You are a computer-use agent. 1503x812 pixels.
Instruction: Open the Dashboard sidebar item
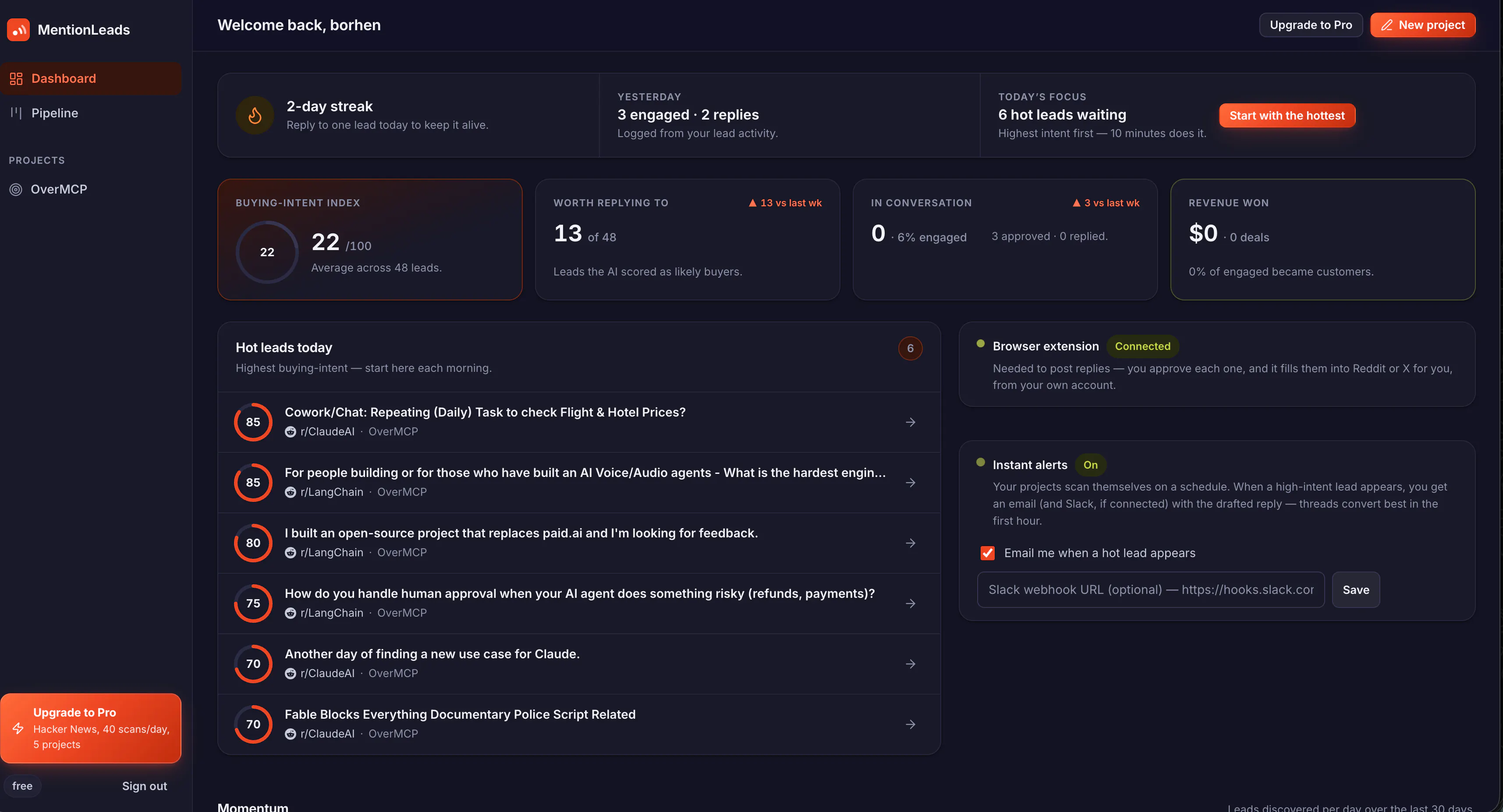(x=91, y=79)
